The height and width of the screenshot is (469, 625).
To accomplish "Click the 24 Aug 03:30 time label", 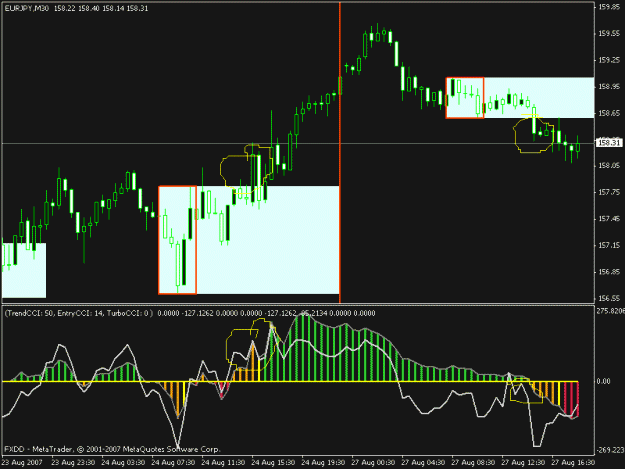I will click(123, 463).
